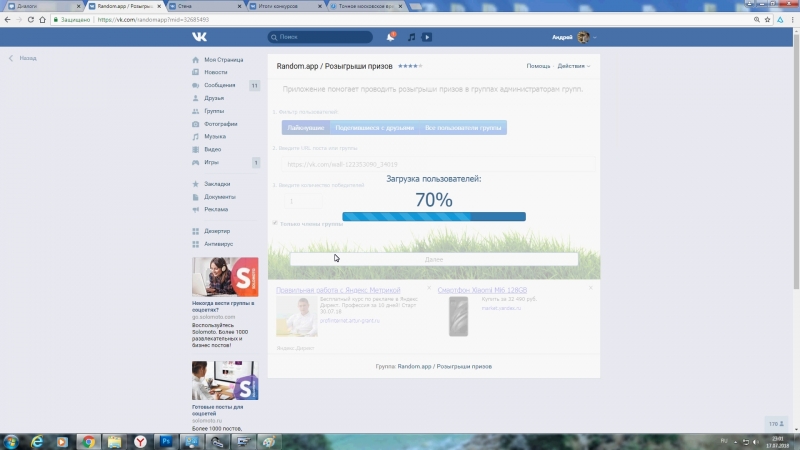Click the search field in VK header
The width and height of the screenshot is (800, 450).
pyautogui.click(x=320, y=37)
